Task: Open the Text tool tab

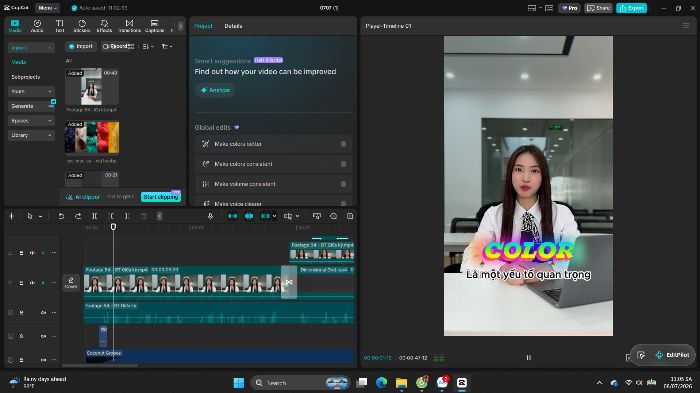Action: pyautogui.click(x=59, y=26)
